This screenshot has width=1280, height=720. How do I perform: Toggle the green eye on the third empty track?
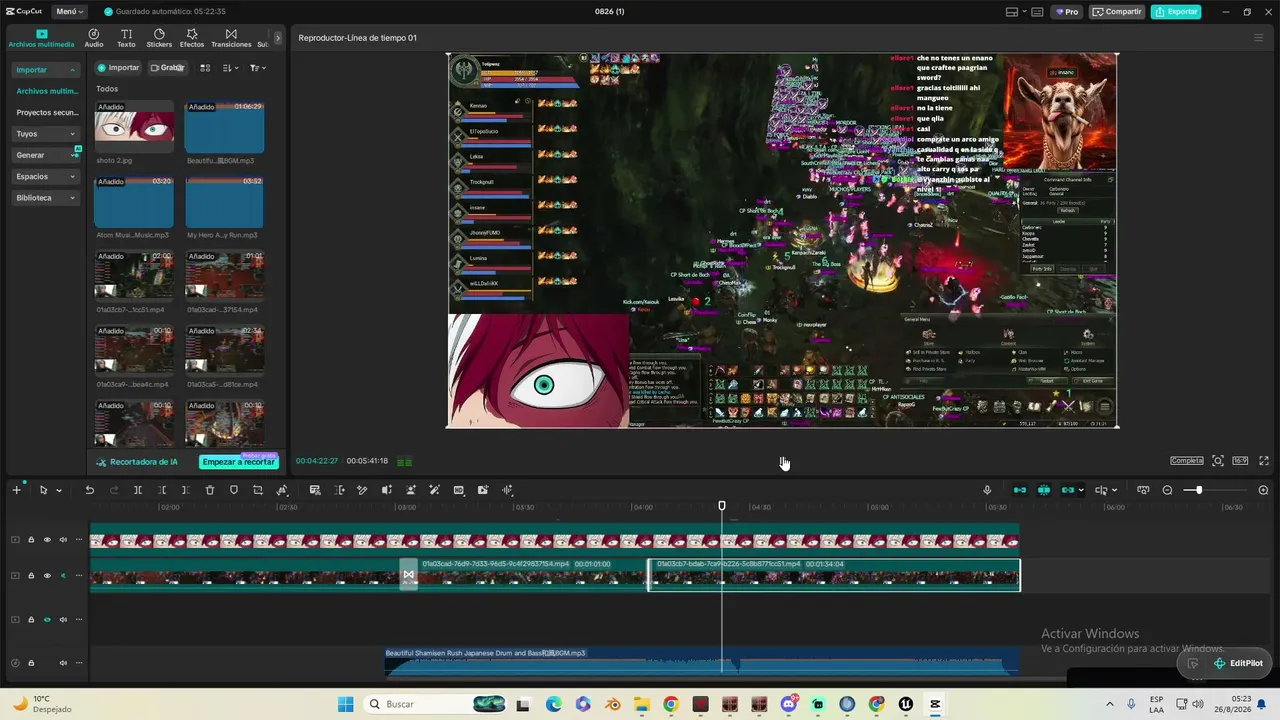pos(46,620)
